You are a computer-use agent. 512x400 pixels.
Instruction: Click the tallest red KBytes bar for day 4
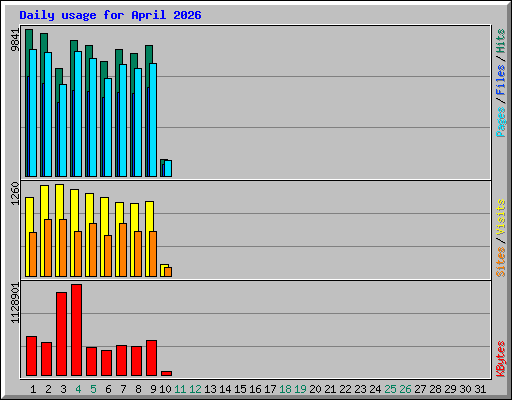[x=76, y=330]
